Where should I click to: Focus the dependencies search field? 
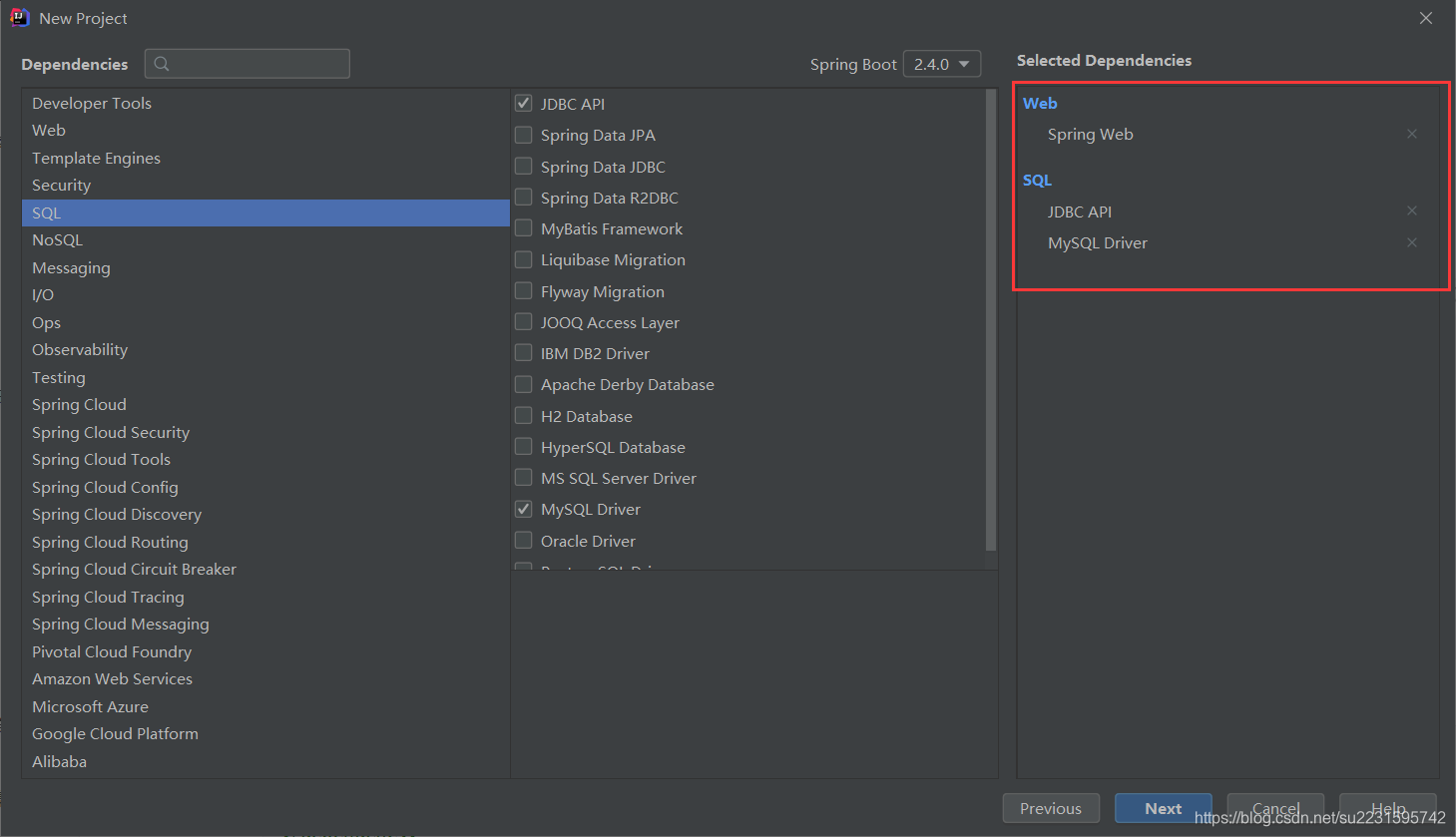tap(247, 64)
